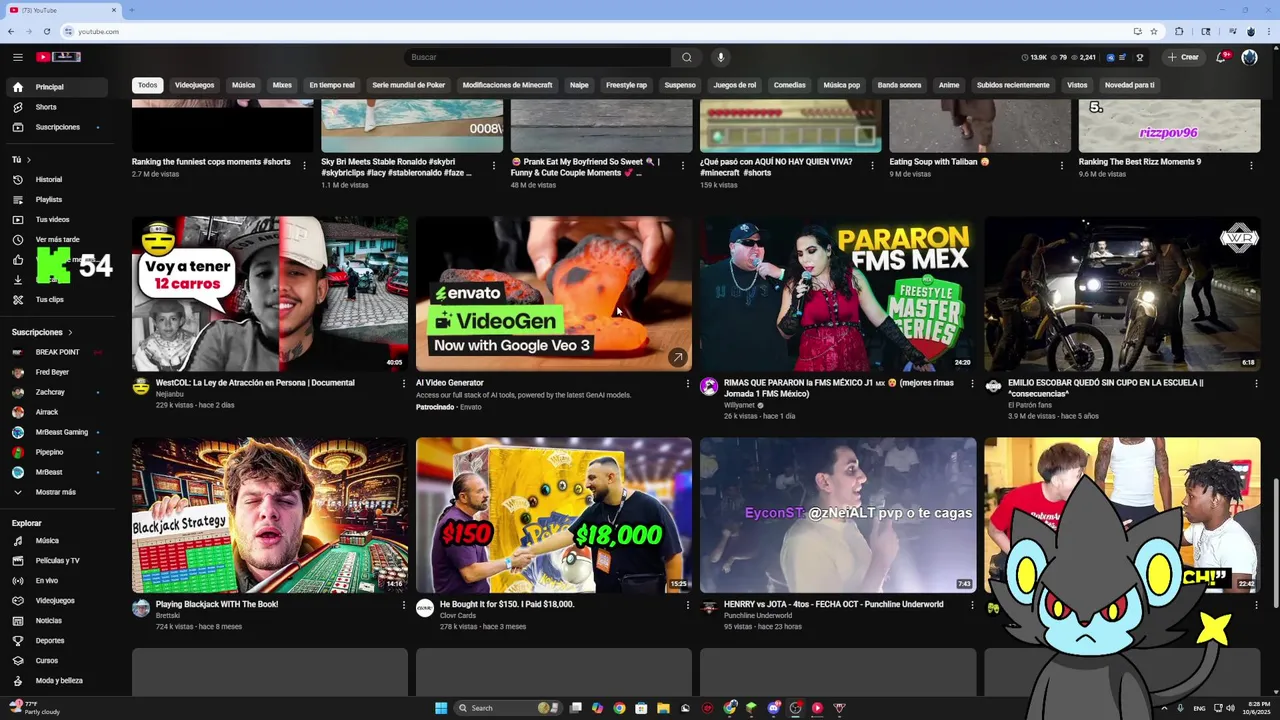
Task: Select the Anime filter chip
Action: [x=949, y=85]
